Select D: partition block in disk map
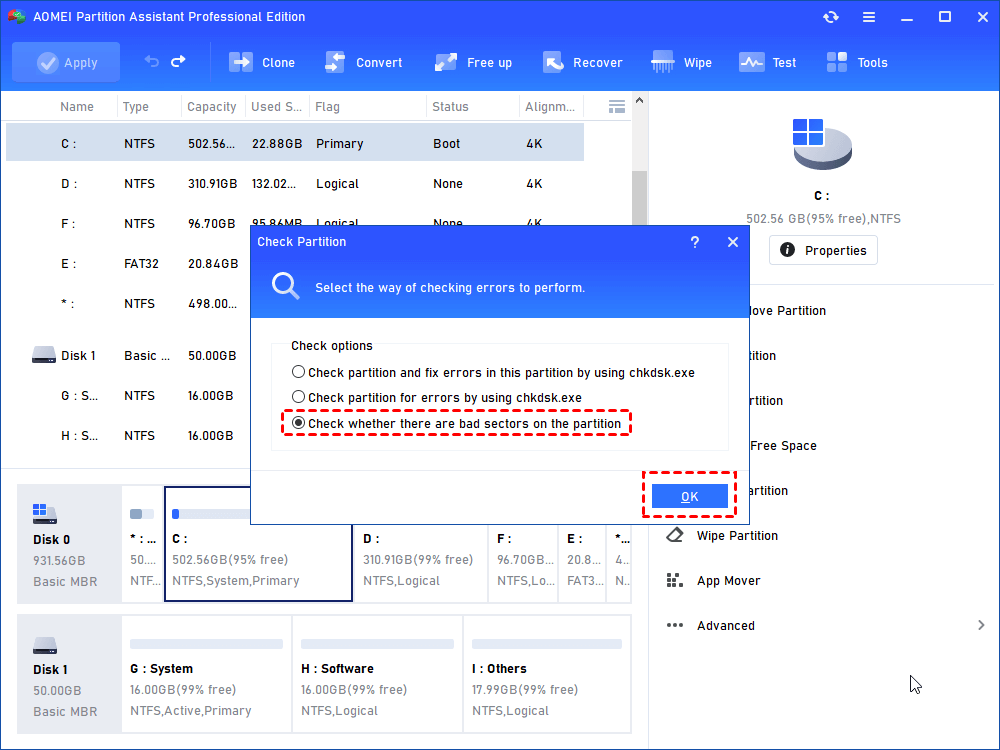1000x750 pixels. pos(421,562)
